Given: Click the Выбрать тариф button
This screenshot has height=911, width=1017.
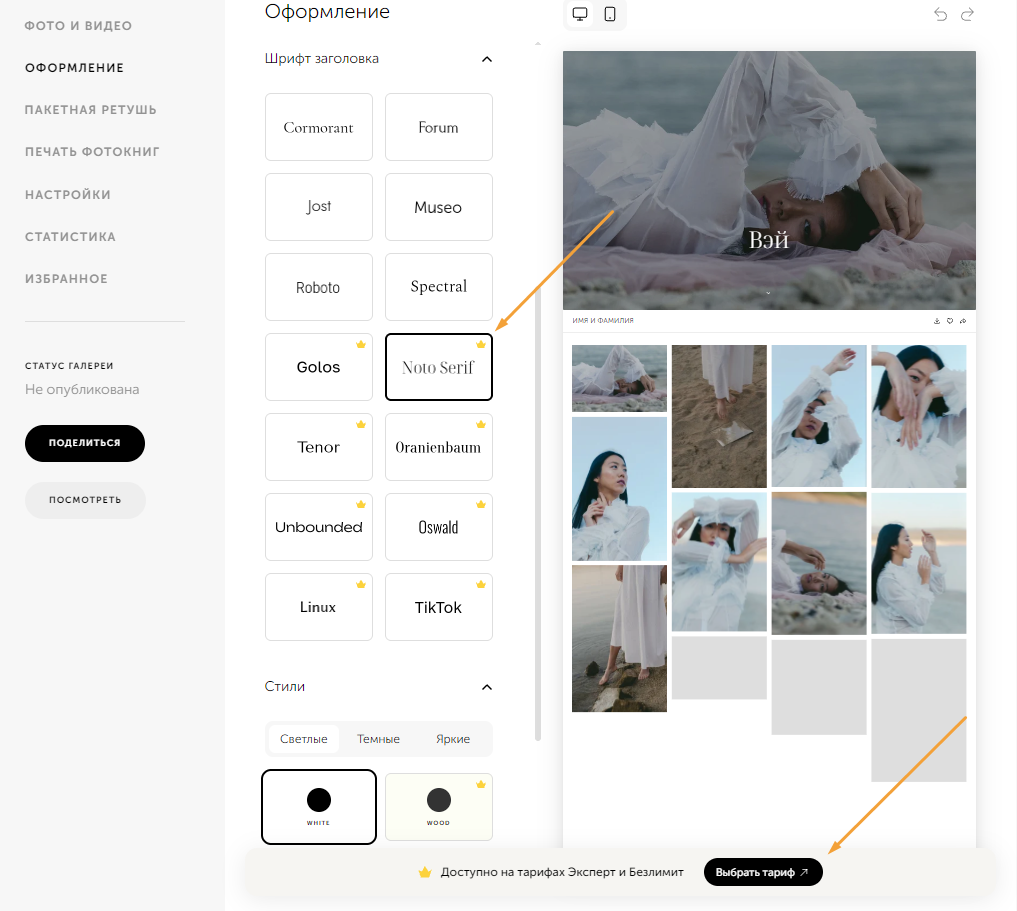Looking at the screenshot, I should [763, 872].
